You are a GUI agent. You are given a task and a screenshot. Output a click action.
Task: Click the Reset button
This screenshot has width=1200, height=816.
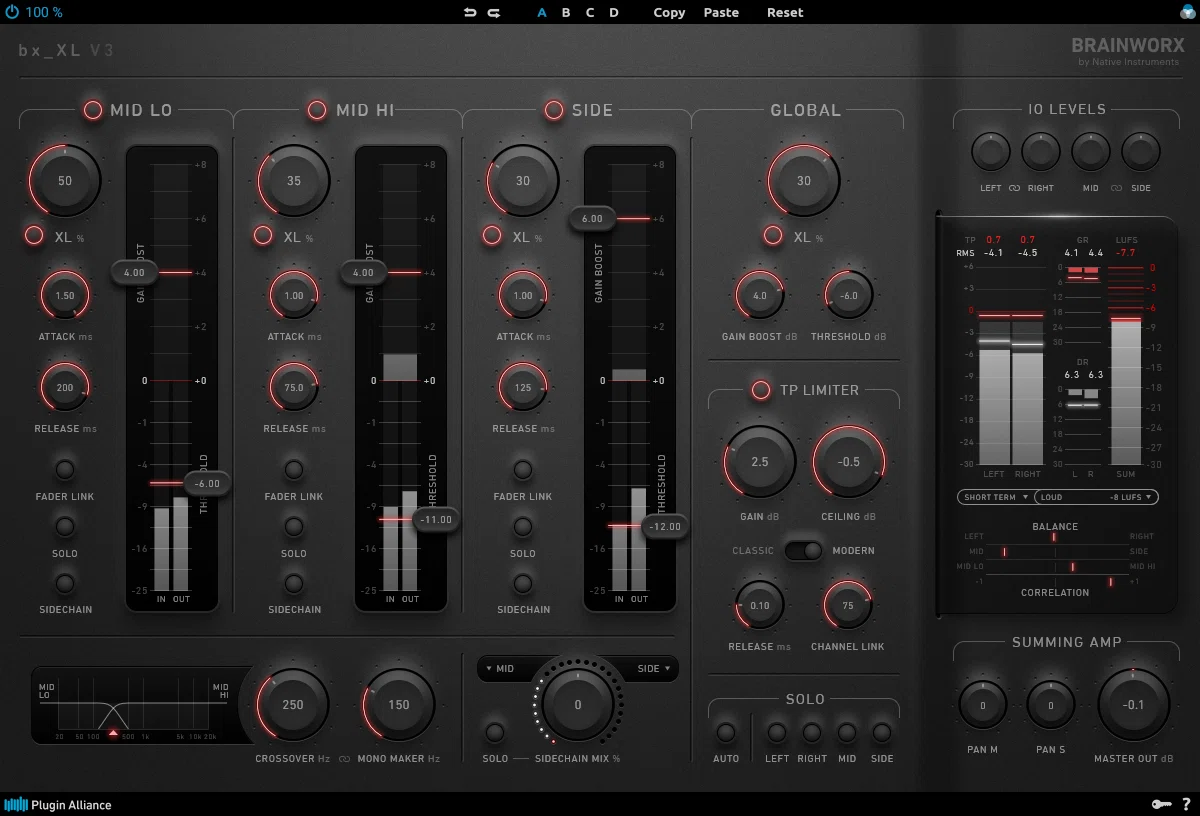(x=785, y=13)
